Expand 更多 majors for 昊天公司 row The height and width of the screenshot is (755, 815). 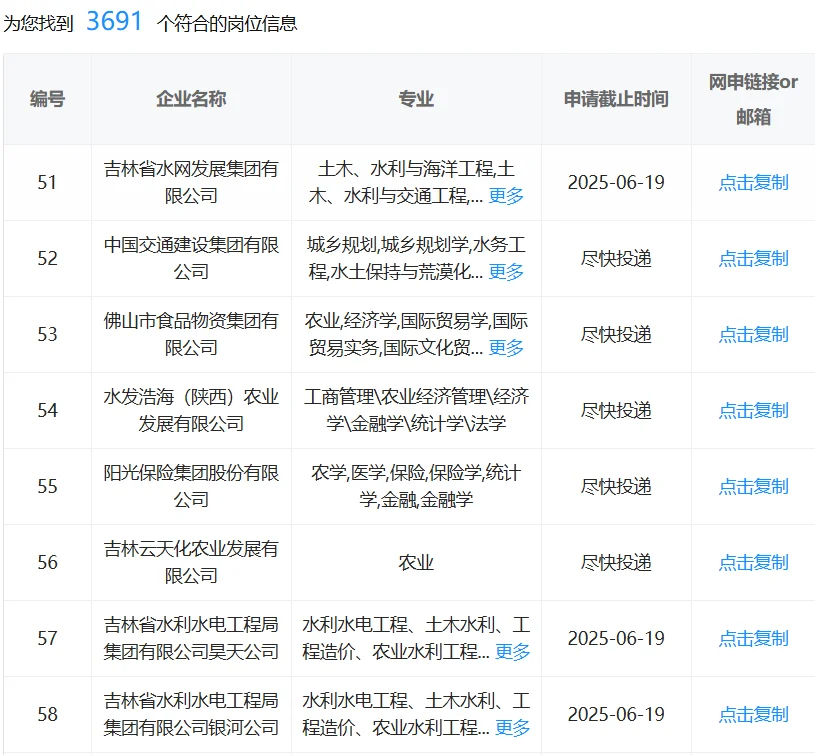(x=512, y=652)
